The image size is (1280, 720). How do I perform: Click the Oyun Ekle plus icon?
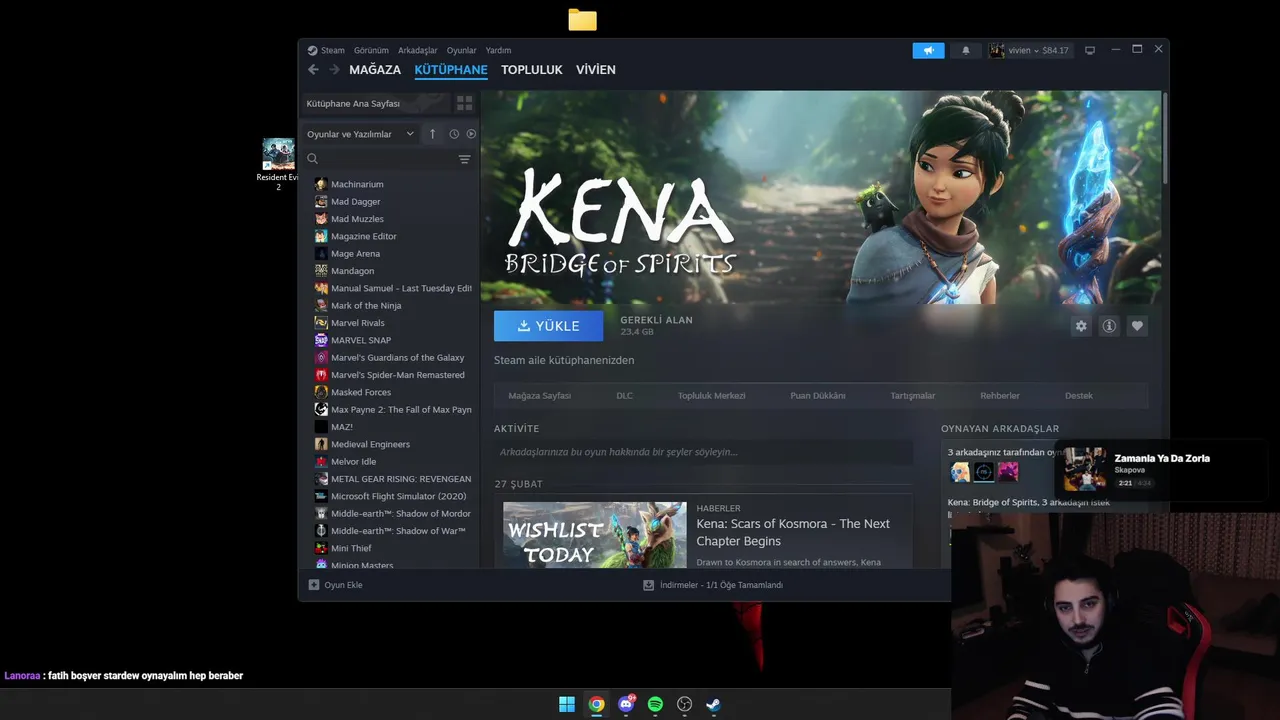click(x=314, y=585)
